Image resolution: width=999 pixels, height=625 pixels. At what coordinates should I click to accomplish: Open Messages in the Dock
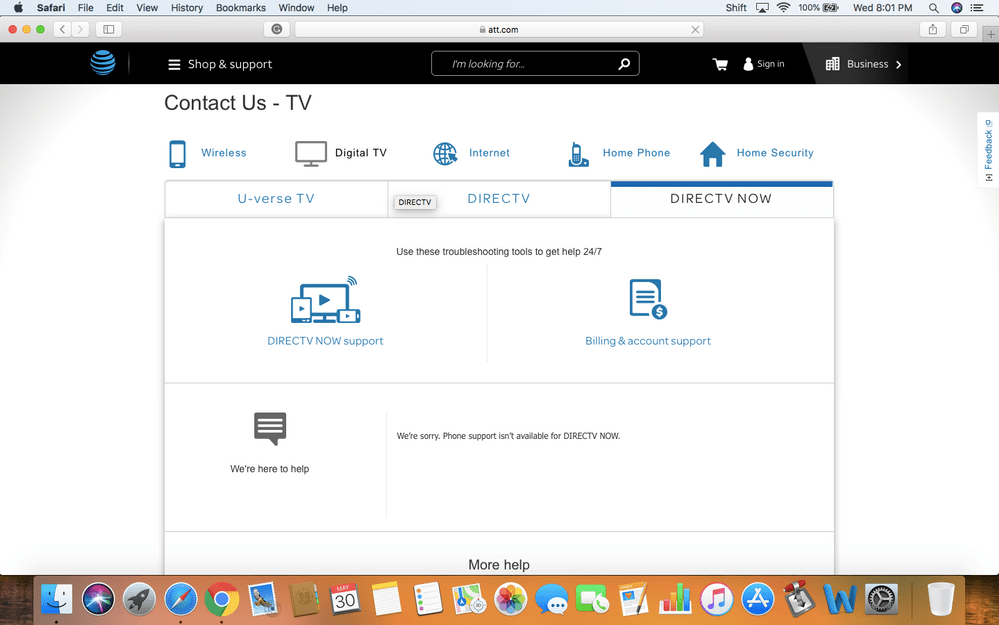(552, 600)
